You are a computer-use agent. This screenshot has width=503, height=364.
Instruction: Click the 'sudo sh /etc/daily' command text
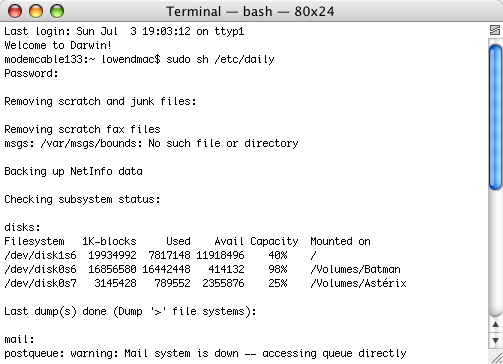[220, 59]
